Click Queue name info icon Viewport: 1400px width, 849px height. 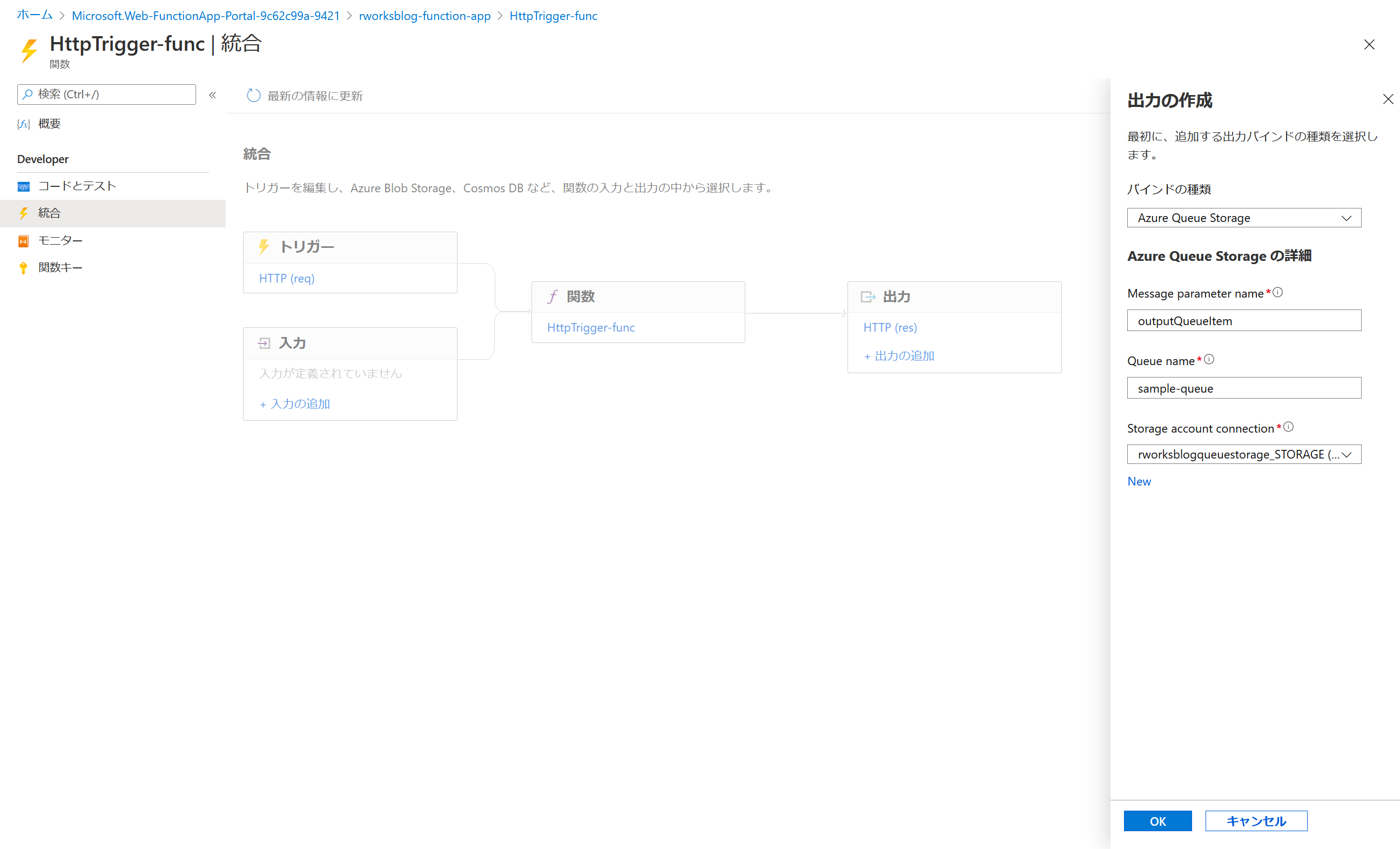(1209, 359)
